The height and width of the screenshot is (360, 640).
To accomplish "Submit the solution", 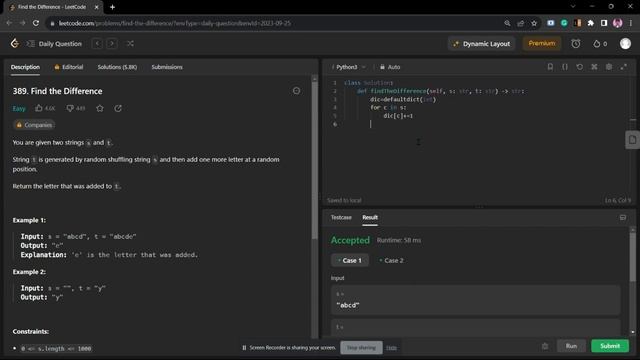I will [610, 346].
